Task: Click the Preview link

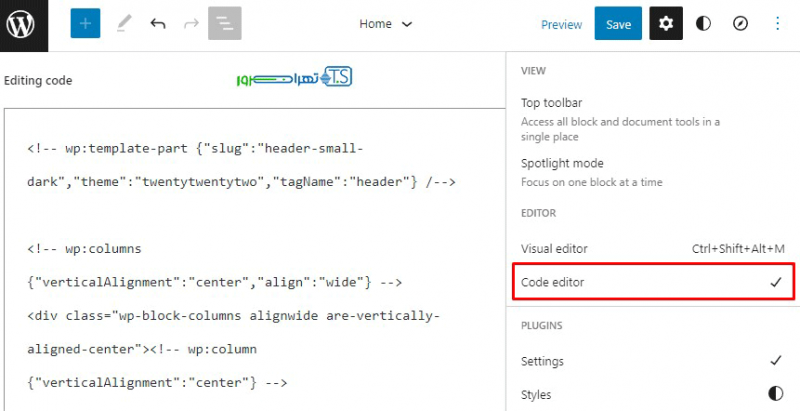Action: pos(561,25)
